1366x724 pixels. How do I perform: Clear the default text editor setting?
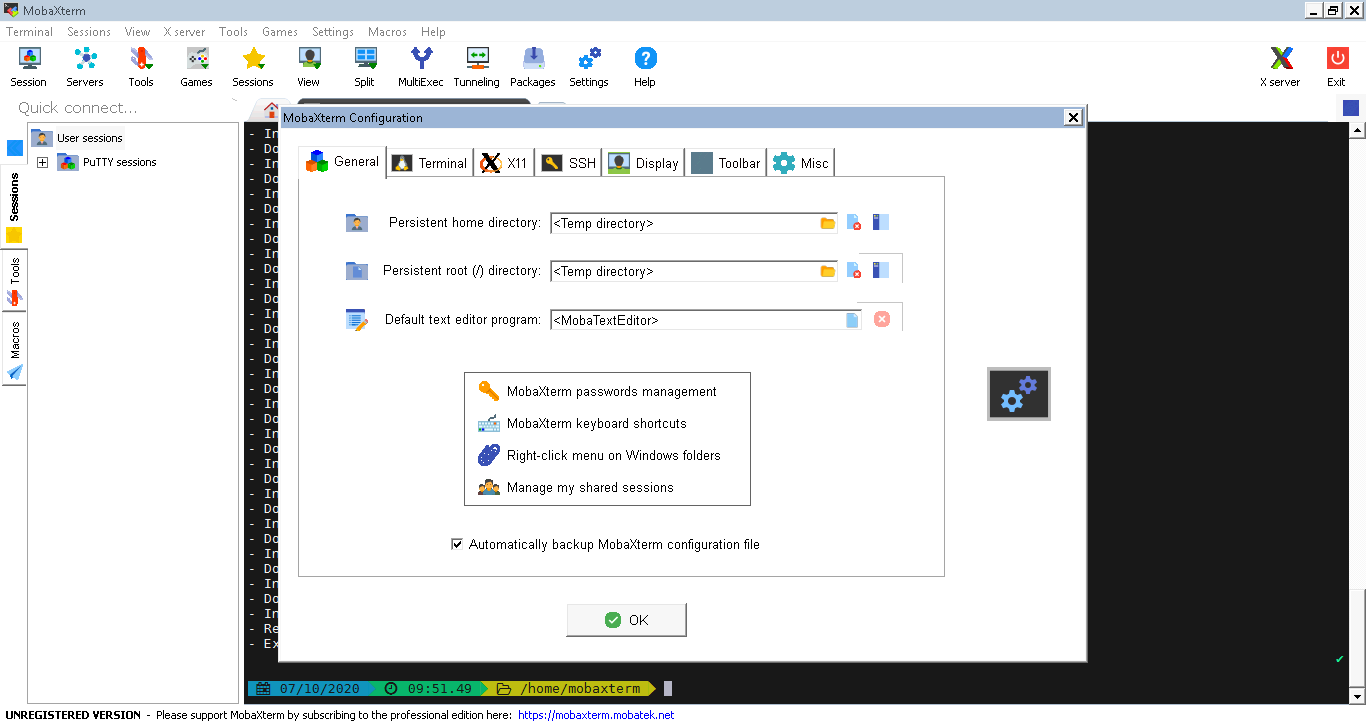click(x=882, y=319)
